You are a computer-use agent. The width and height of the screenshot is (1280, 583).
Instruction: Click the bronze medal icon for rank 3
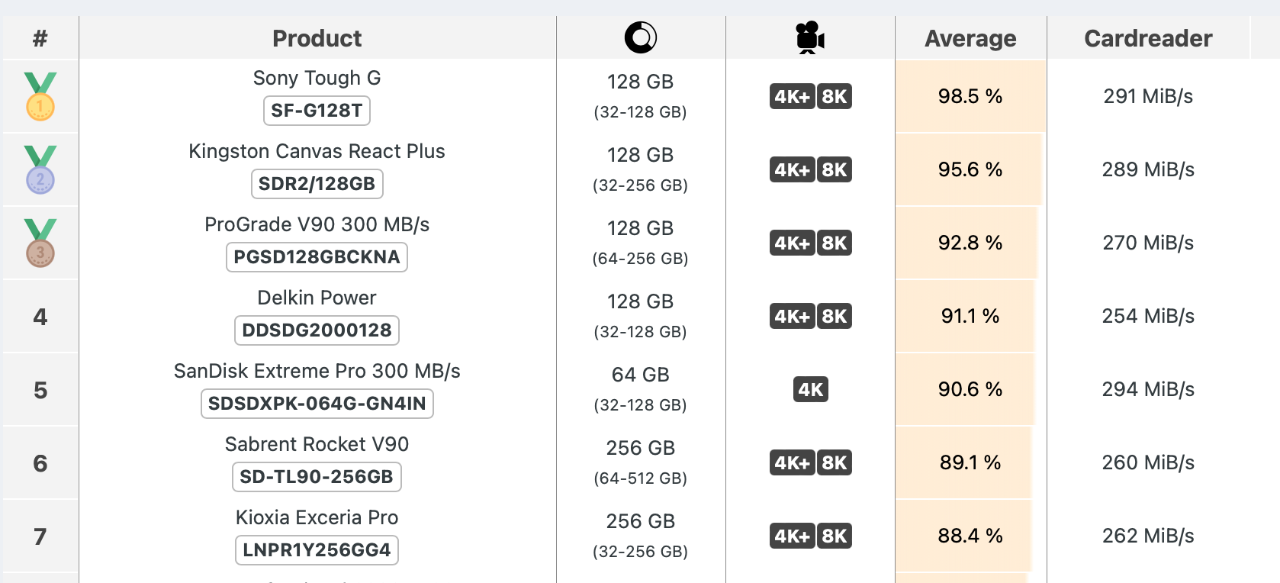click(40, 243)
